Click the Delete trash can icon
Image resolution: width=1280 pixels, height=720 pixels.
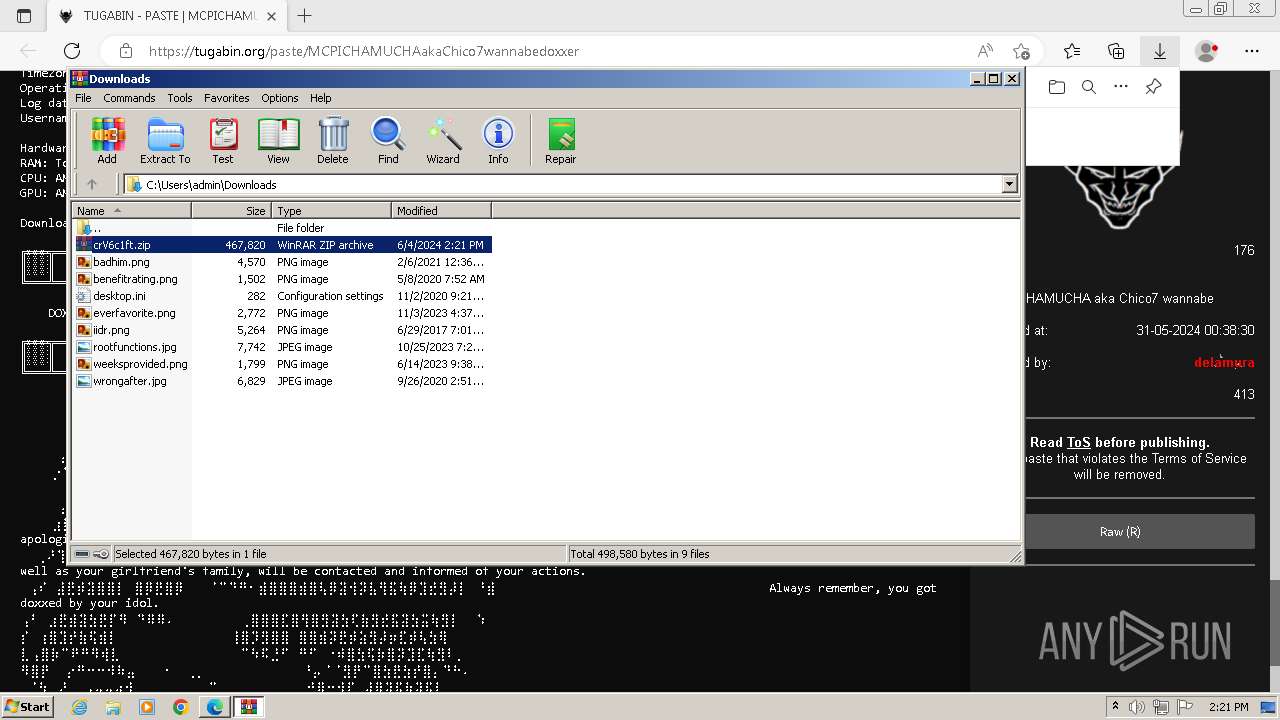pyautogui.click(x=333, y=141)
